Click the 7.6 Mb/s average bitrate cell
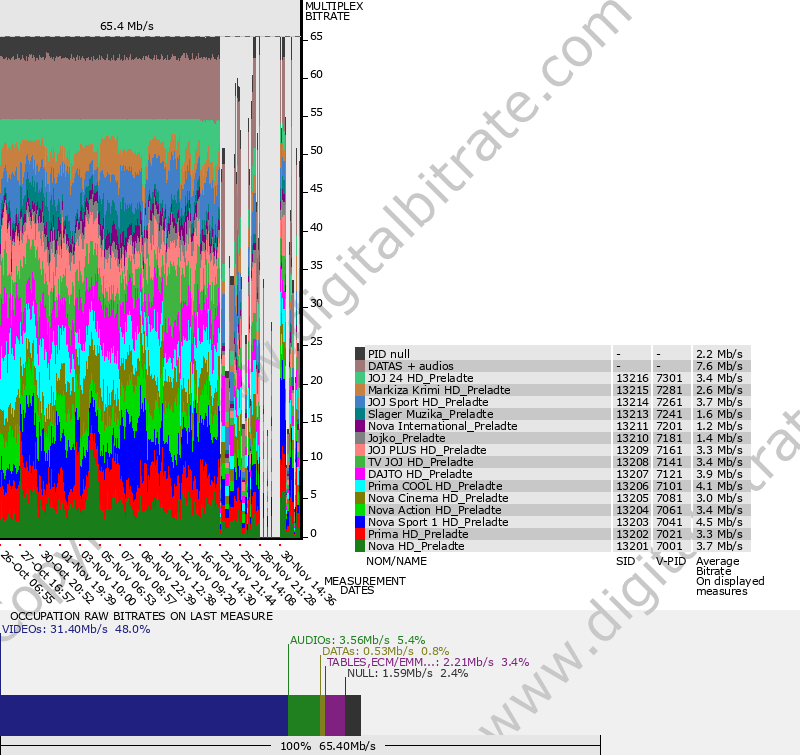Screen dimensions: 800x755 719,366
